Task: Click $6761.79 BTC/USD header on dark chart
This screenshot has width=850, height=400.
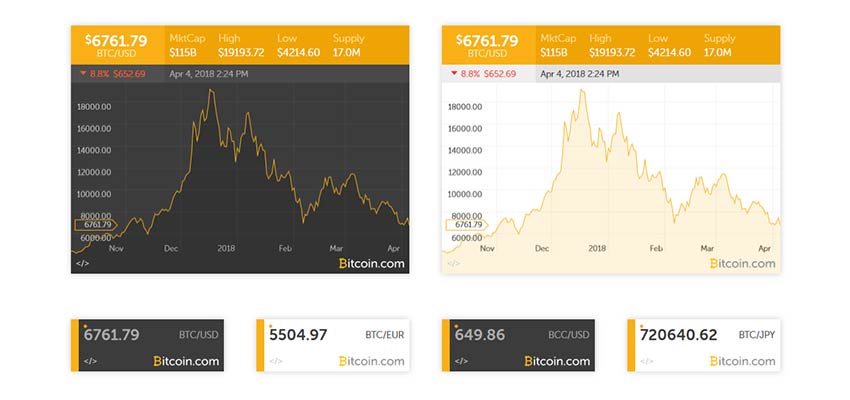Action: pos(118,45)
